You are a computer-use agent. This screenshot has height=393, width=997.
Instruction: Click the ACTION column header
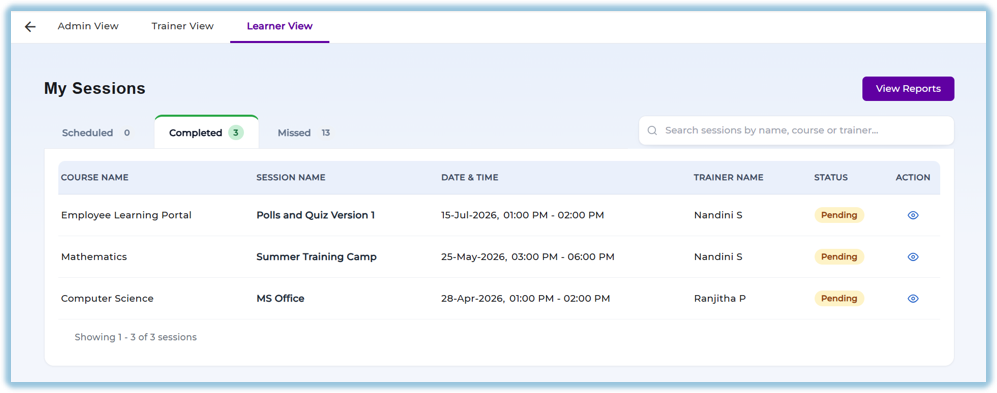coord(913,177)
